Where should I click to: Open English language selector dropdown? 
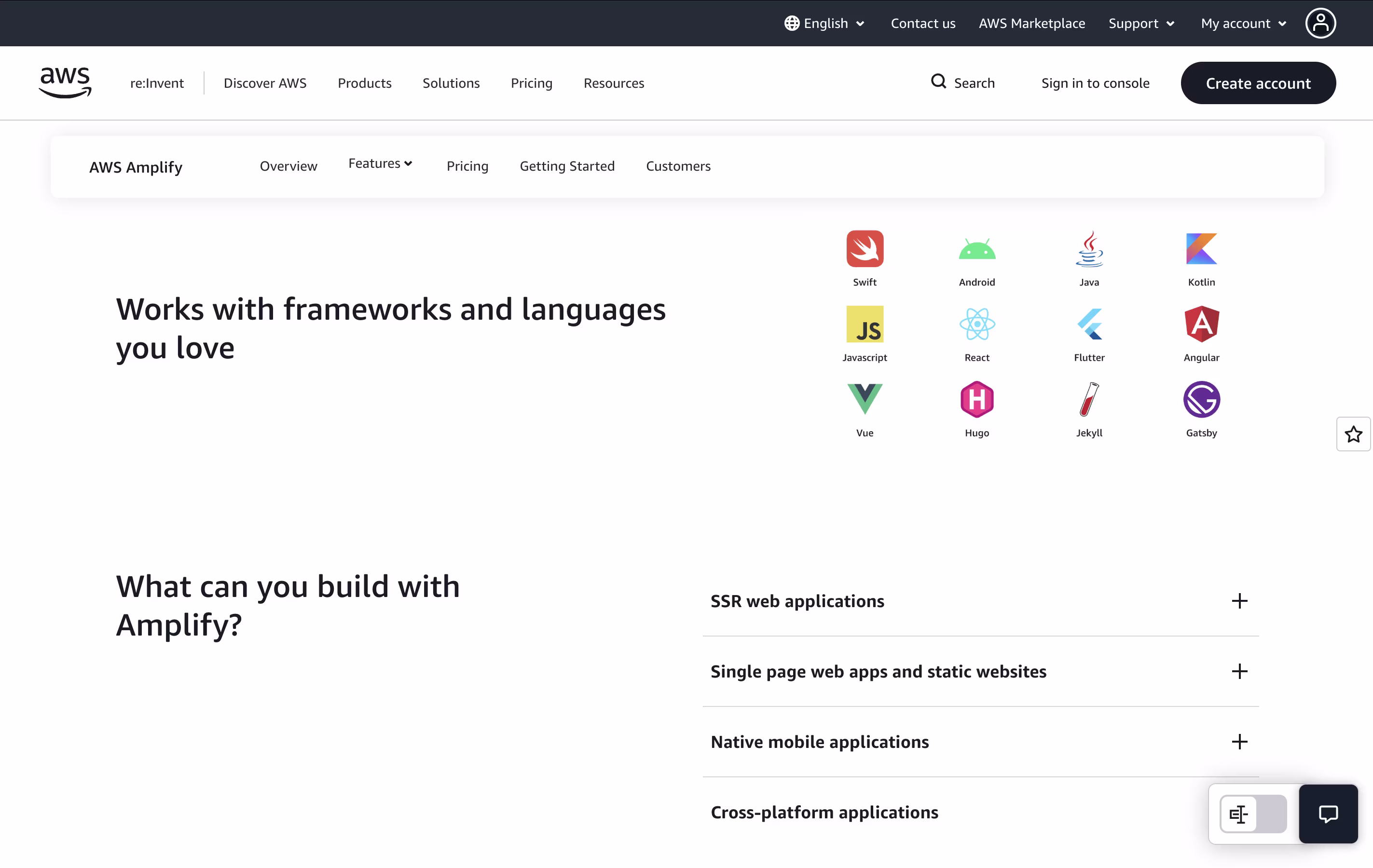tap(824, 23)
